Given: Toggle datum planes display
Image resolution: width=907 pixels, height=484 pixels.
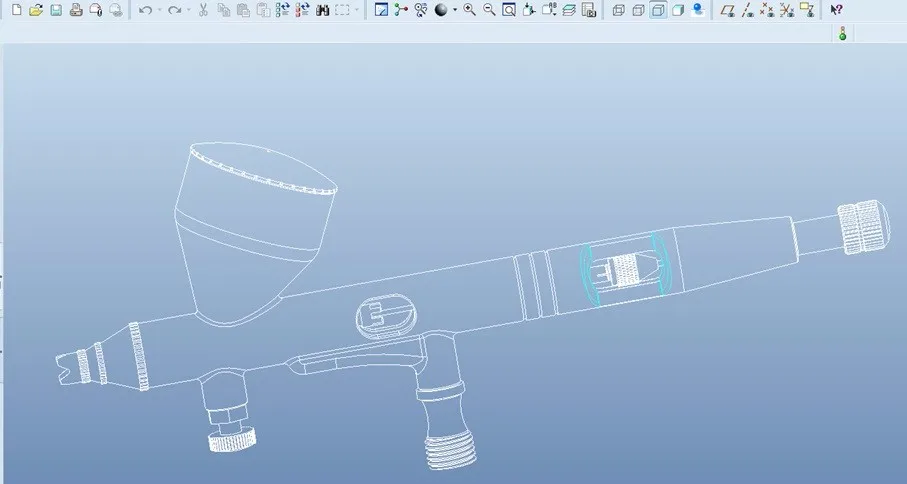Looking at the screenshot, I should [728, 9].
